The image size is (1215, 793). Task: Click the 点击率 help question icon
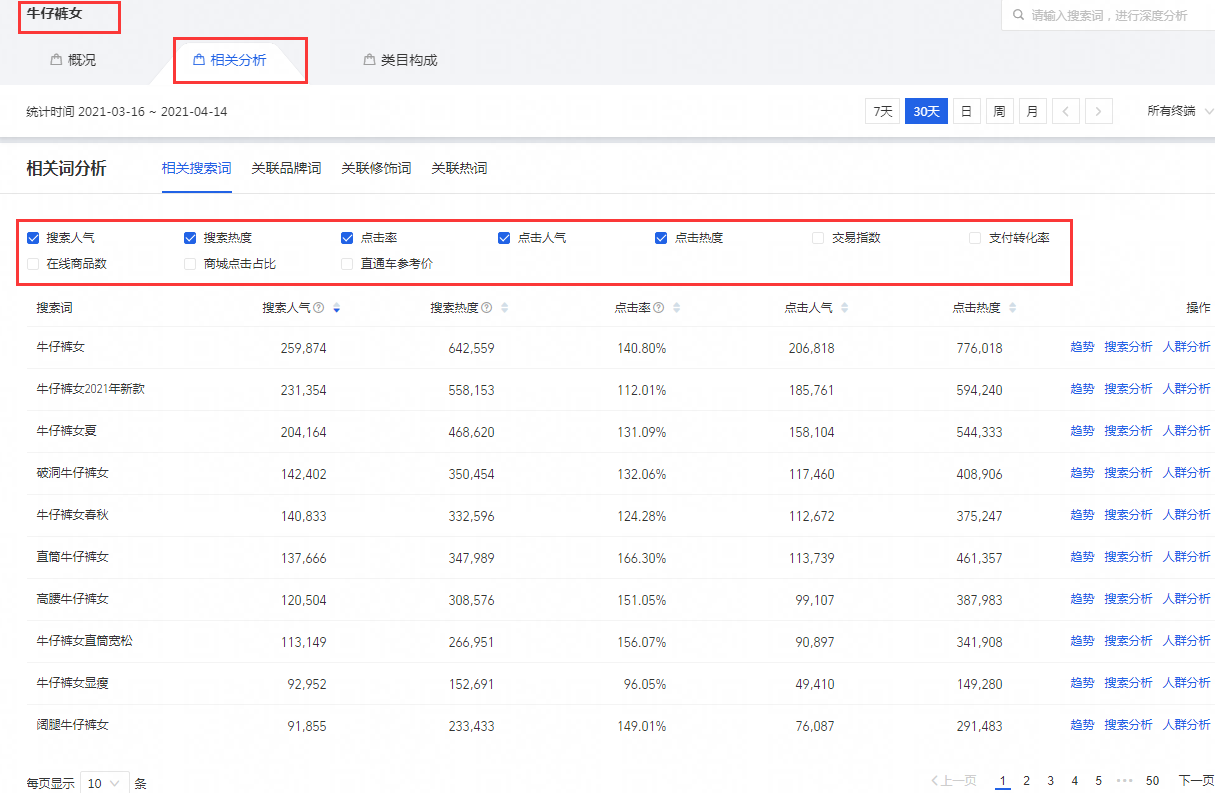click(659, 308)
